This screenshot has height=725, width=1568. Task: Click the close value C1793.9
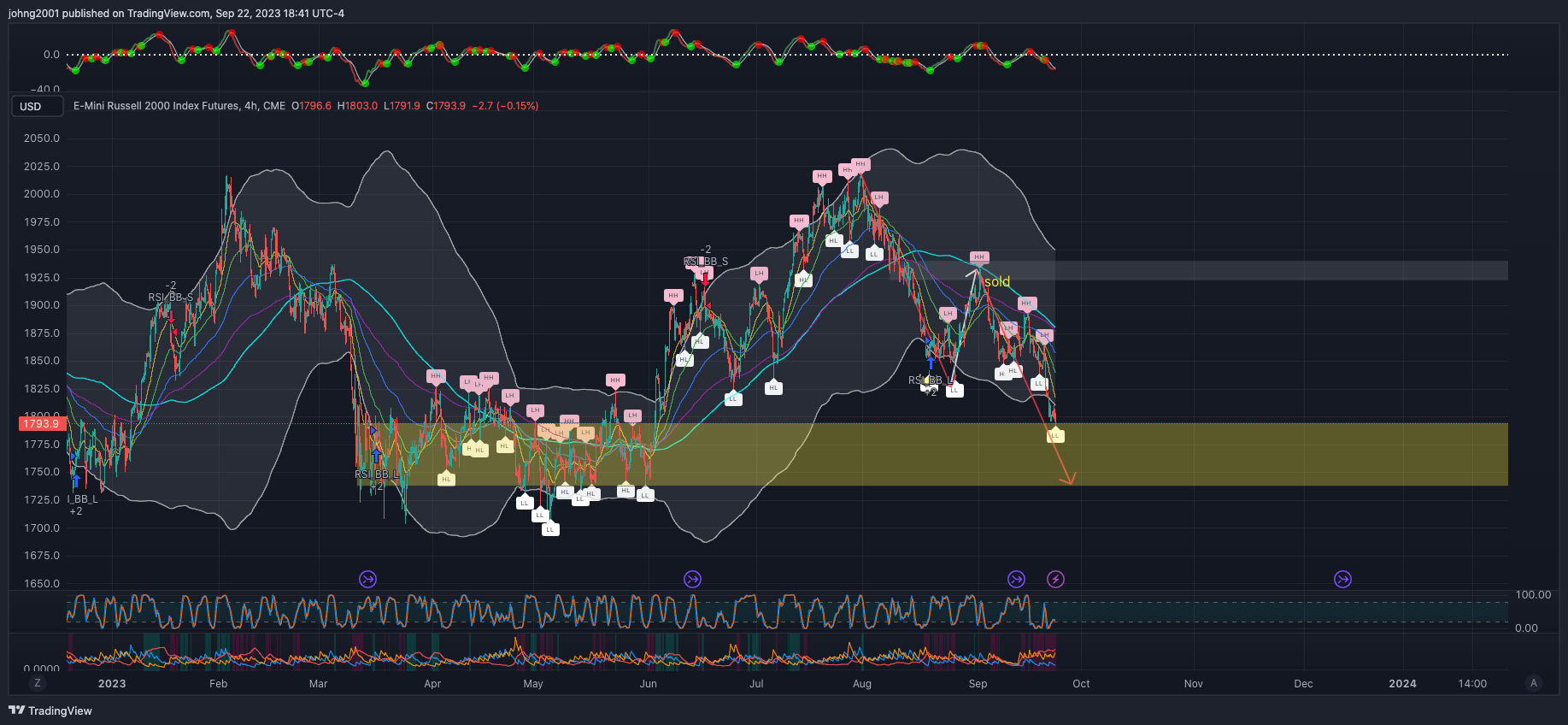click(446, 106)
